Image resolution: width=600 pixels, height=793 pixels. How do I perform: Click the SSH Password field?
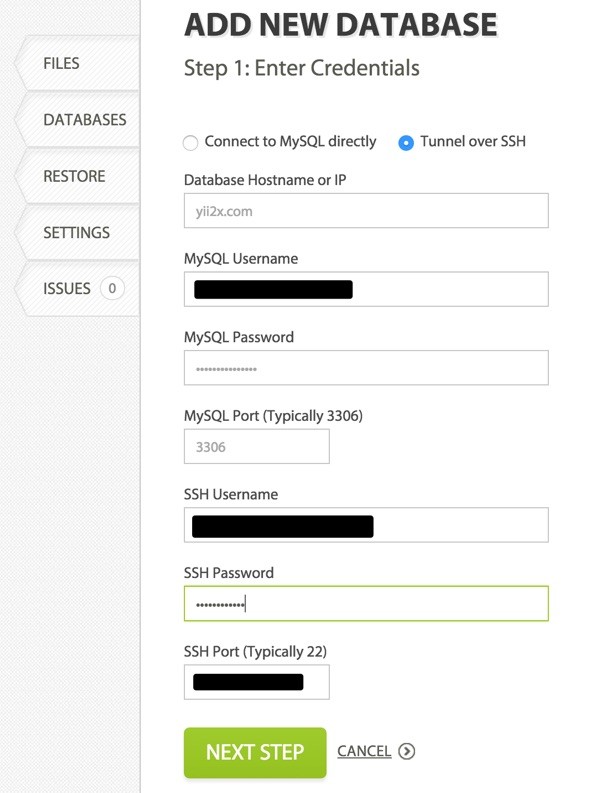click(x=366, y=603)
